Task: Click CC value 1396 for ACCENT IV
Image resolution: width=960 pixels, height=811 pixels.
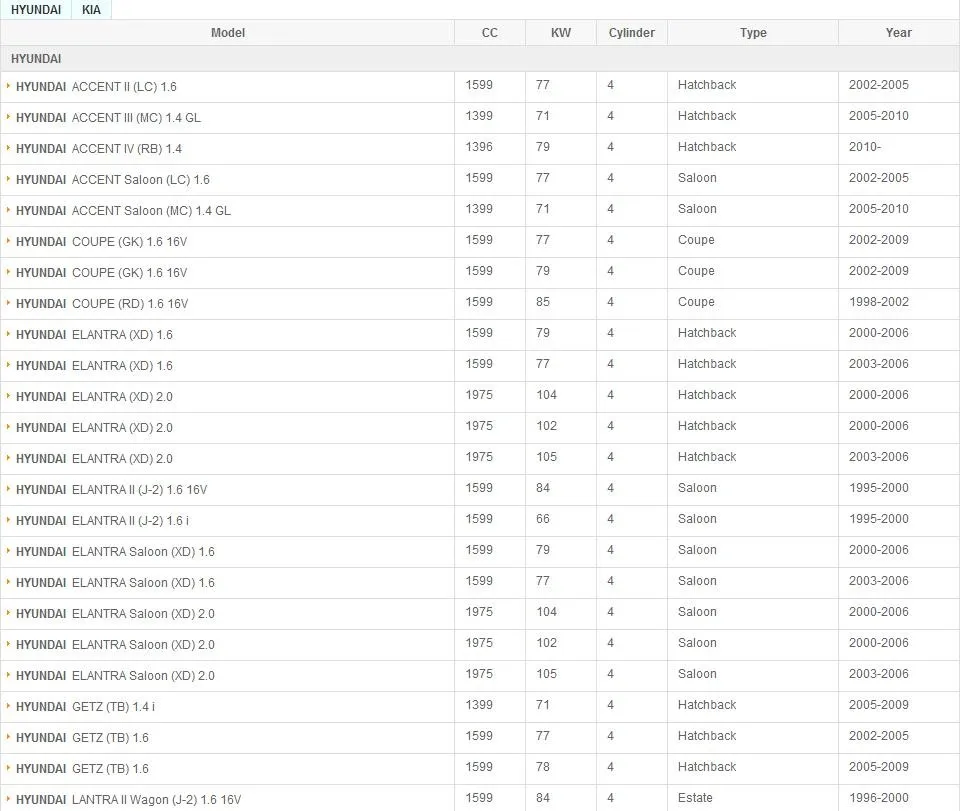Action: coord(479,147)
